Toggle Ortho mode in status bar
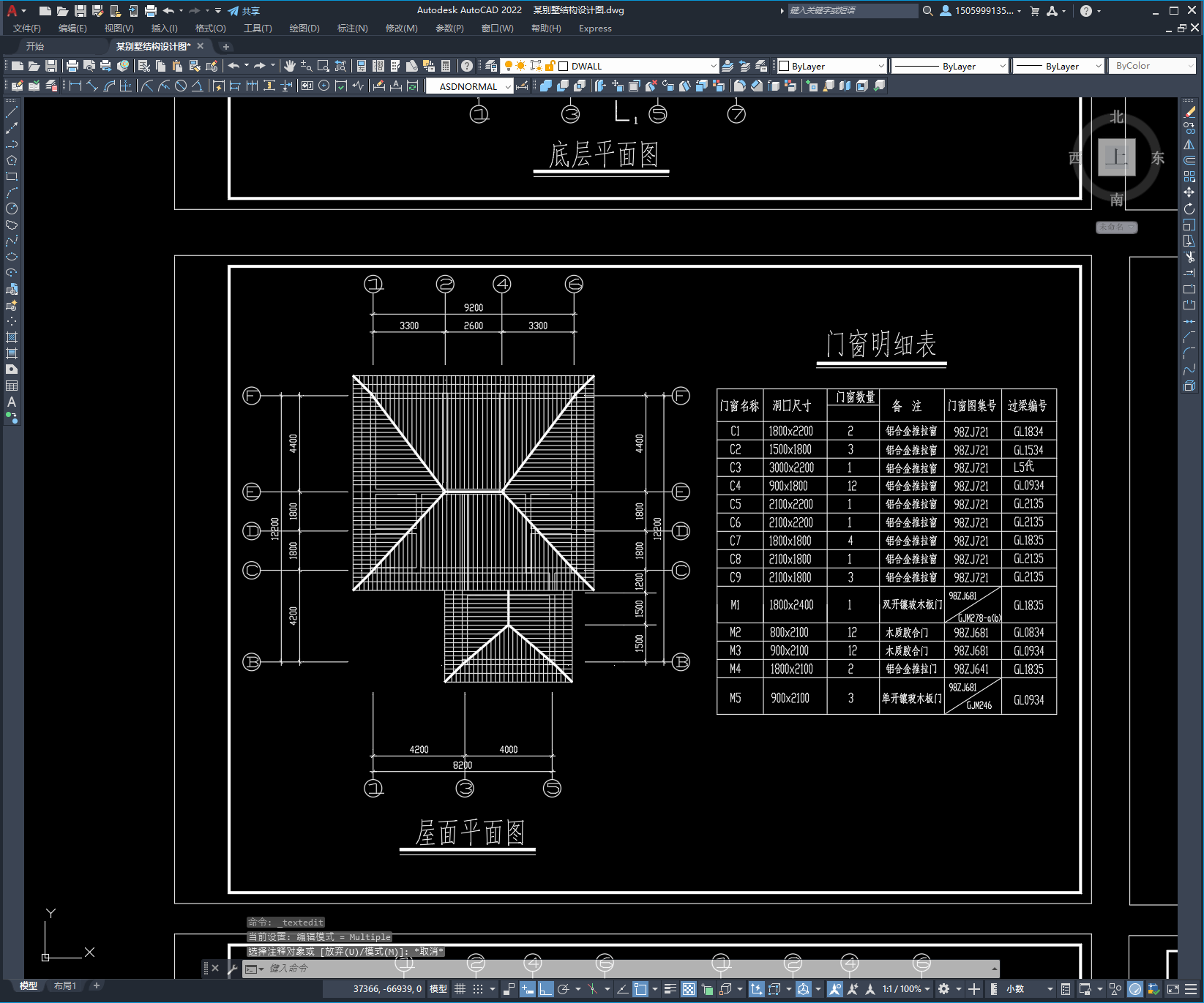The height and width of the screenshot is (1003, 1204). 545,989
